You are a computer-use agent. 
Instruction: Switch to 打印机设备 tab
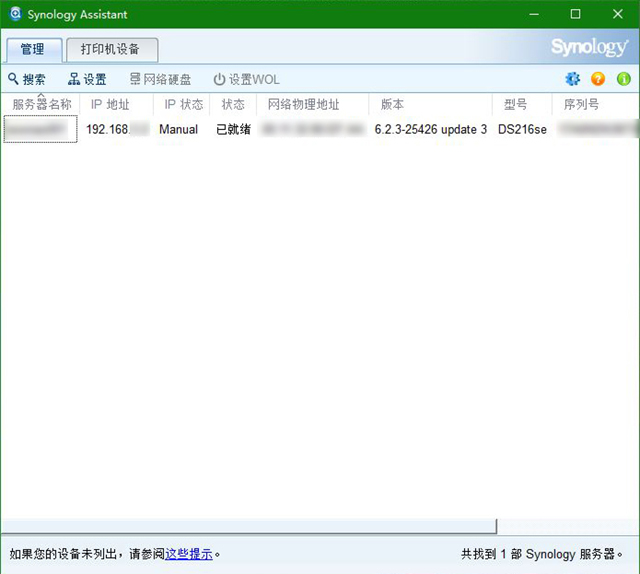pyautogui.click(x=111, y=49)
